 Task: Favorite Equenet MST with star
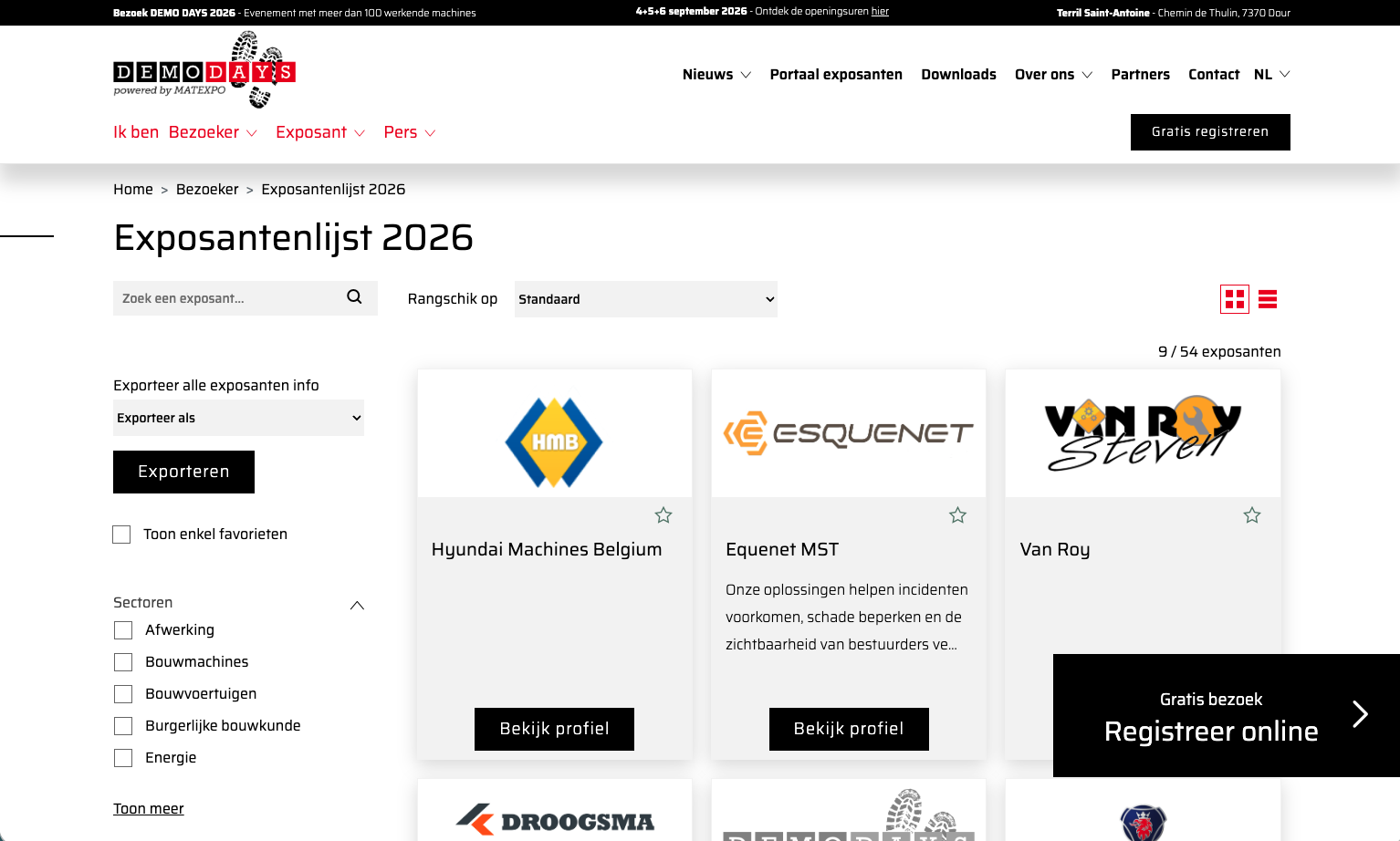957,515
